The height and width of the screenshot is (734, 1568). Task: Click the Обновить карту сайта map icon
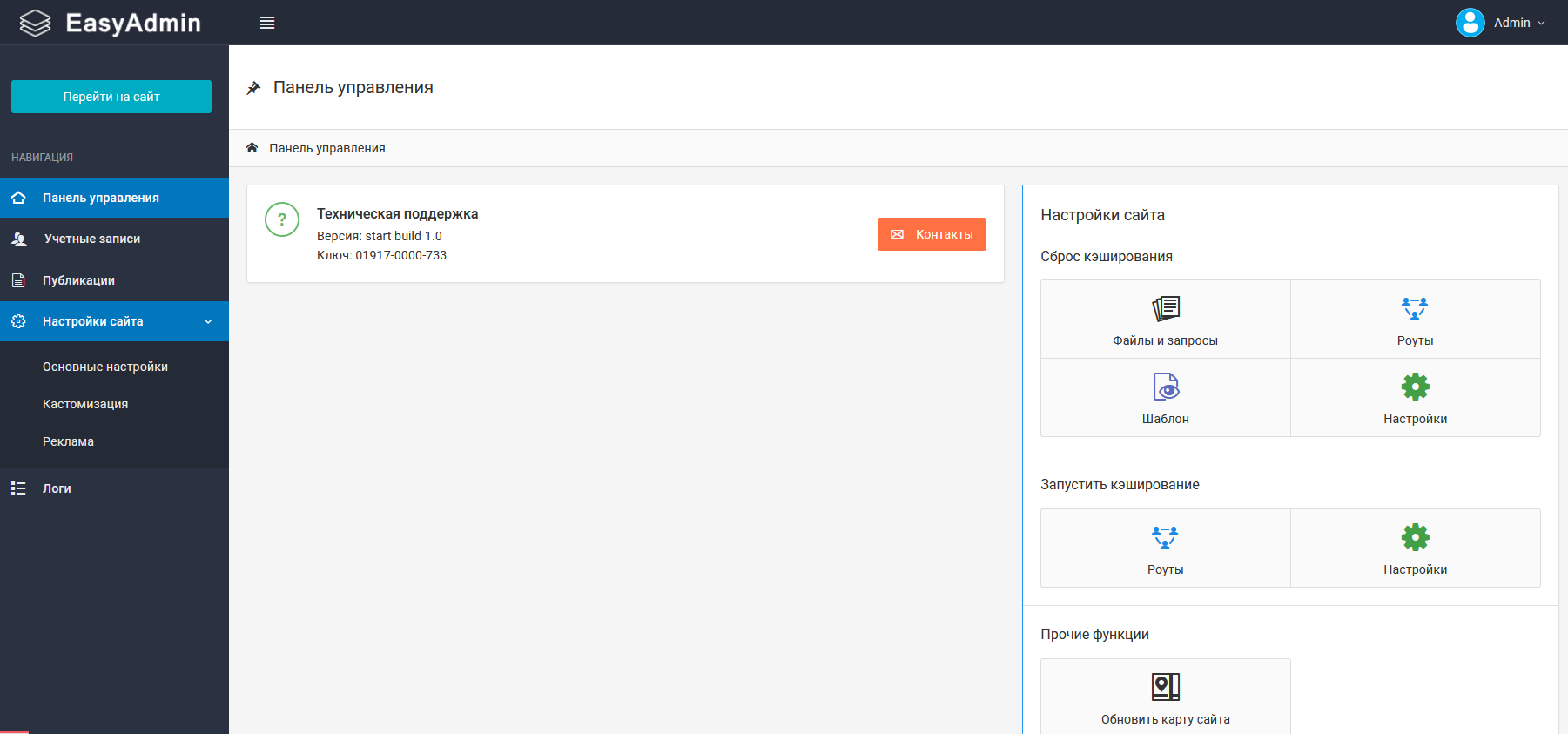(x=1166, y=687)
